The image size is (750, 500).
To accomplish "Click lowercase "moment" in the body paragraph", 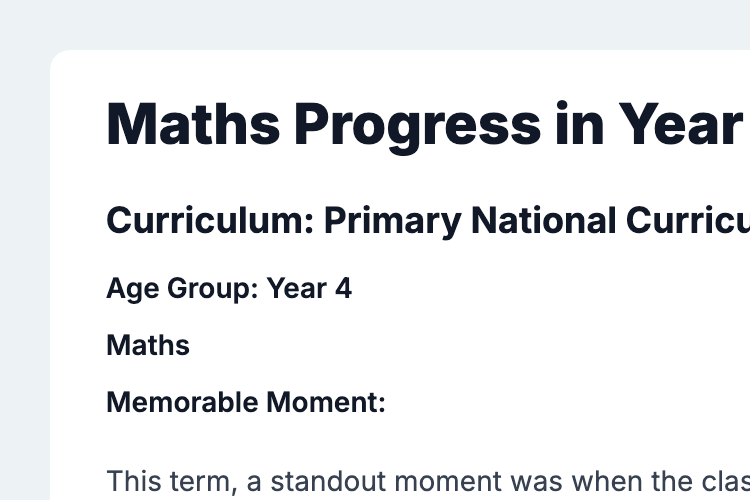I will [x=448, y=482].
